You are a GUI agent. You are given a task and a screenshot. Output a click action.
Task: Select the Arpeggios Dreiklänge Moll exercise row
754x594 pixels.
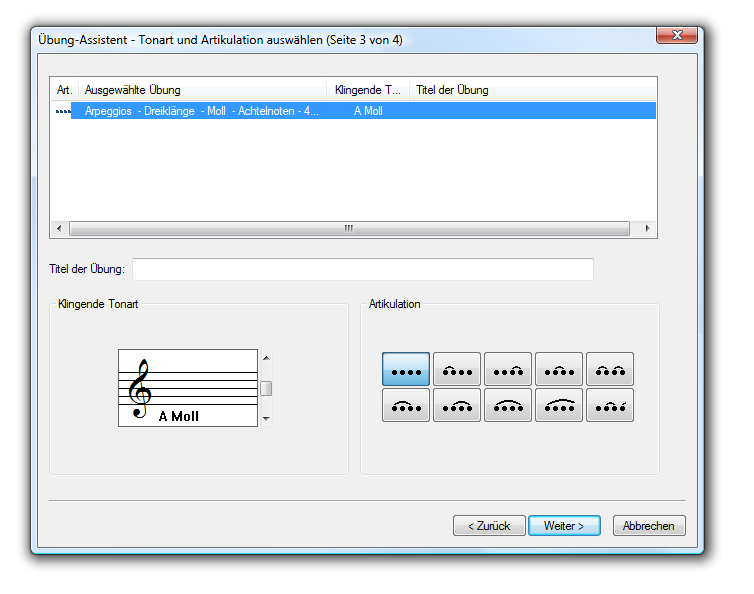(x=353, y=111)
